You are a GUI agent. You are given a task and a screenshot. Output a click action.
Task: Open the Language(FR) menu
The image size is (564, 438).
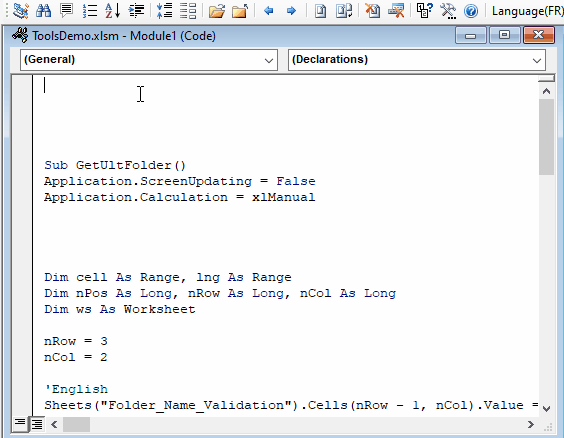click(x=527, y=11)
